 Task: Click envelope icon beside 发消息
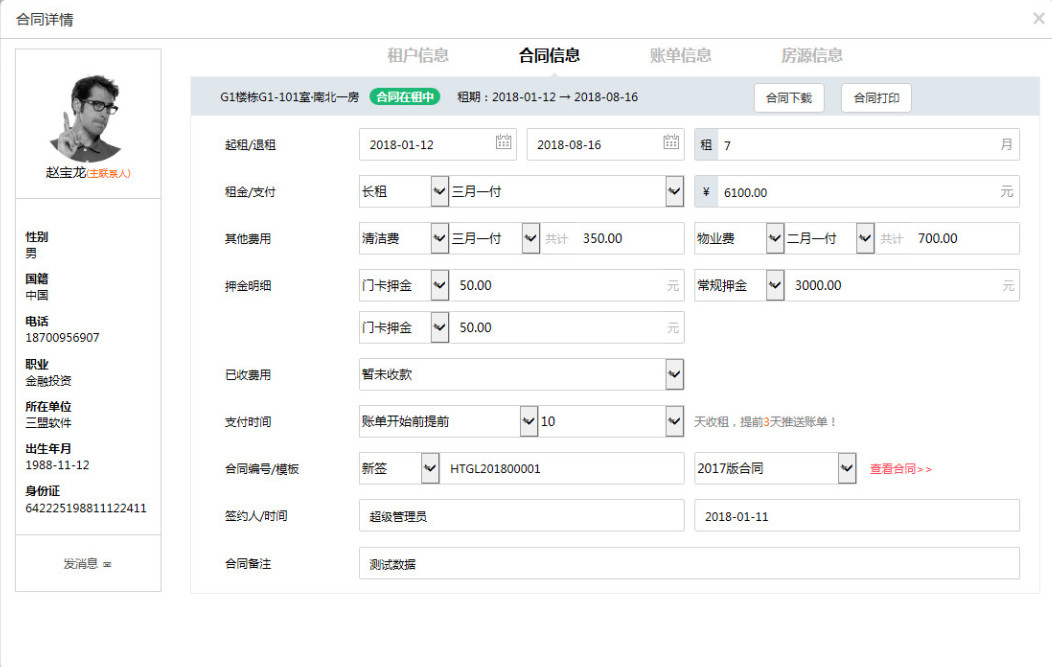point(107,565)
